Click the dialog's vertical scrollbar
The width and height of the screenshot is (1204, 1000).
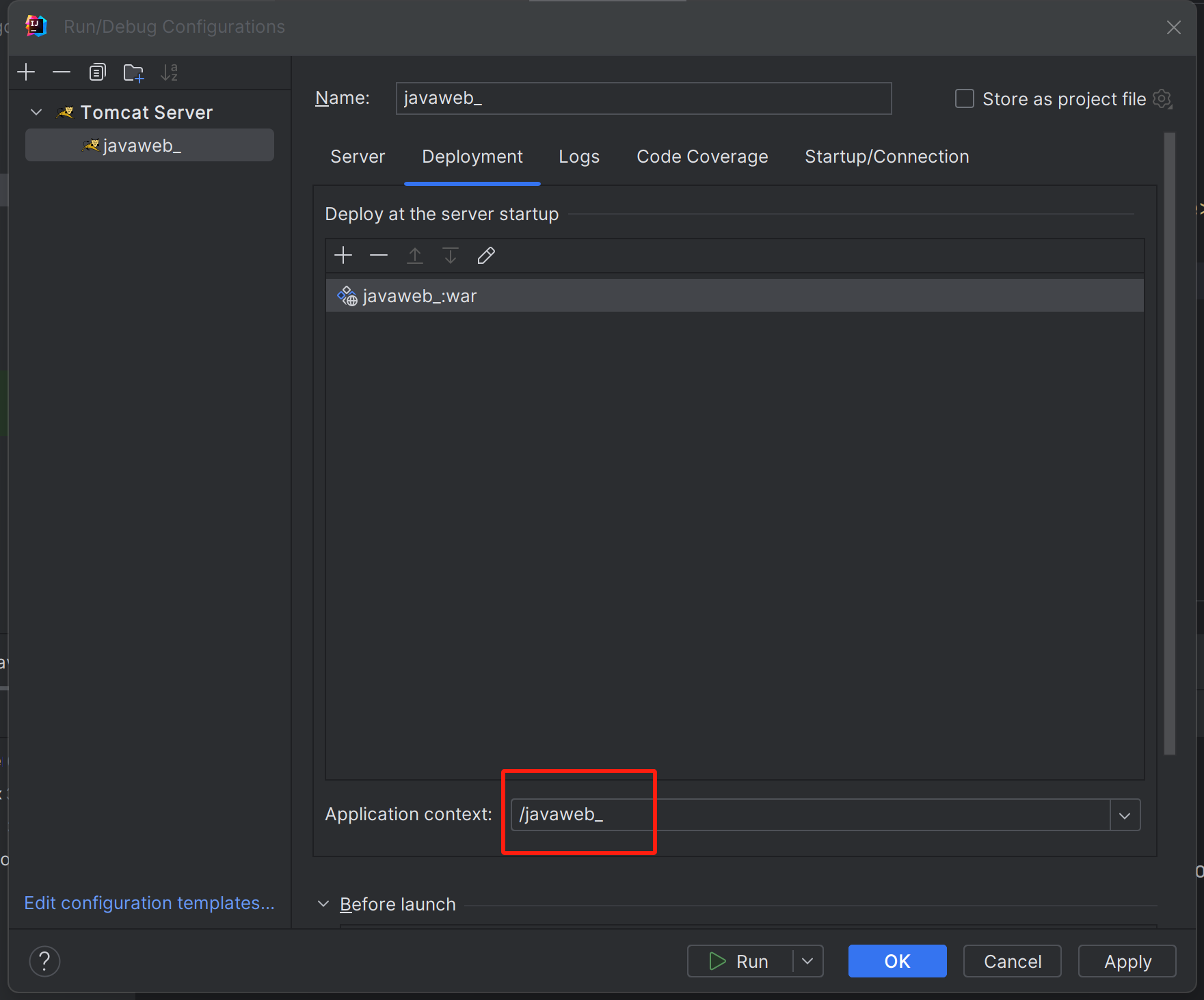coord(1170,444)
